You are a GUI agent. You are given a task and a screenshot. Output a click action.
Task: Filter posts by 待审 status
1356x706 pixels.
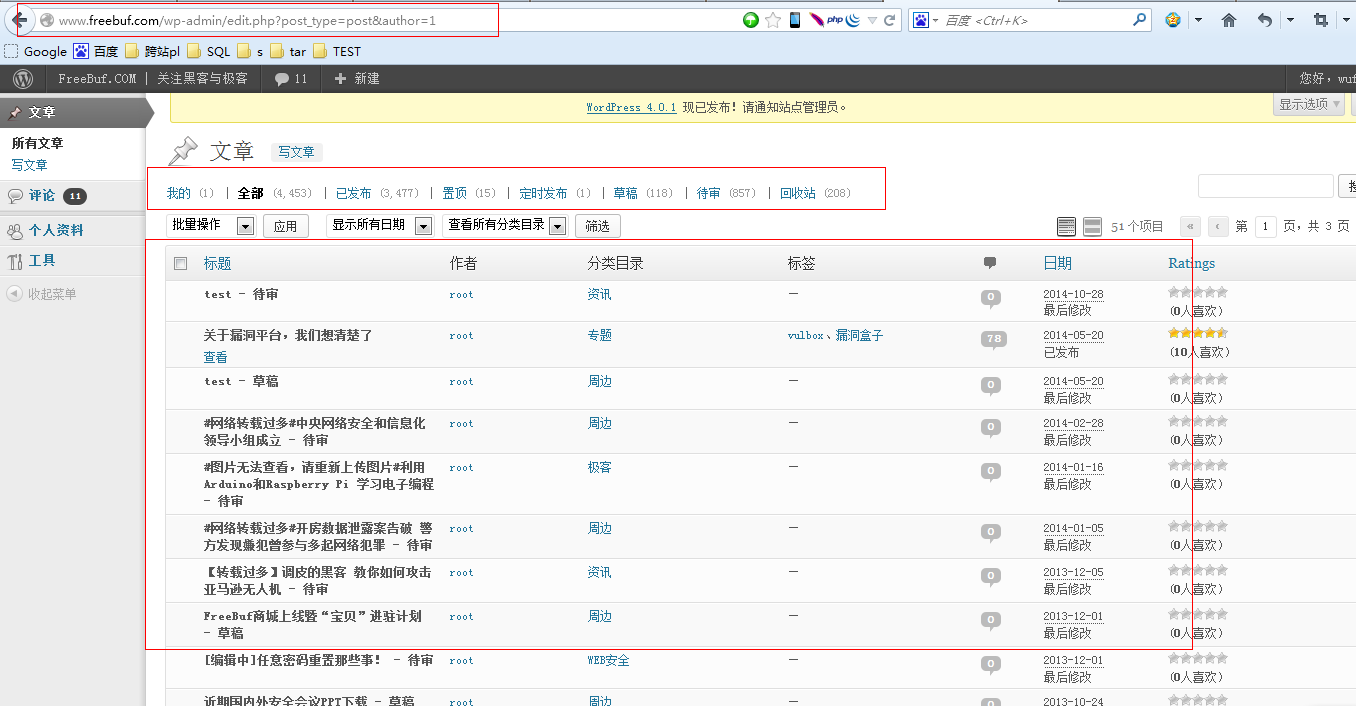[x=709, y=193]
